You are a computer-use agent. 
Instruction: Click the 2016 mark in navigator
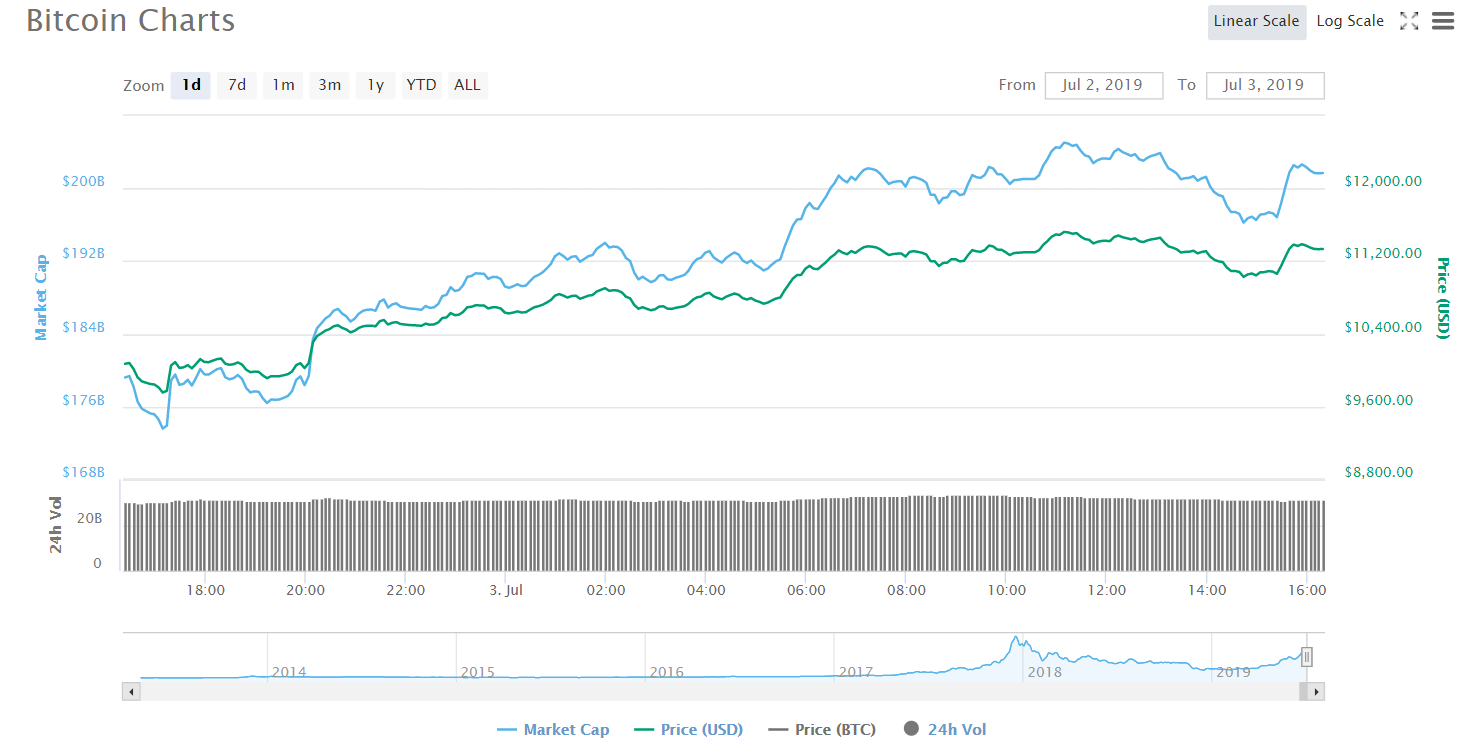667,672
